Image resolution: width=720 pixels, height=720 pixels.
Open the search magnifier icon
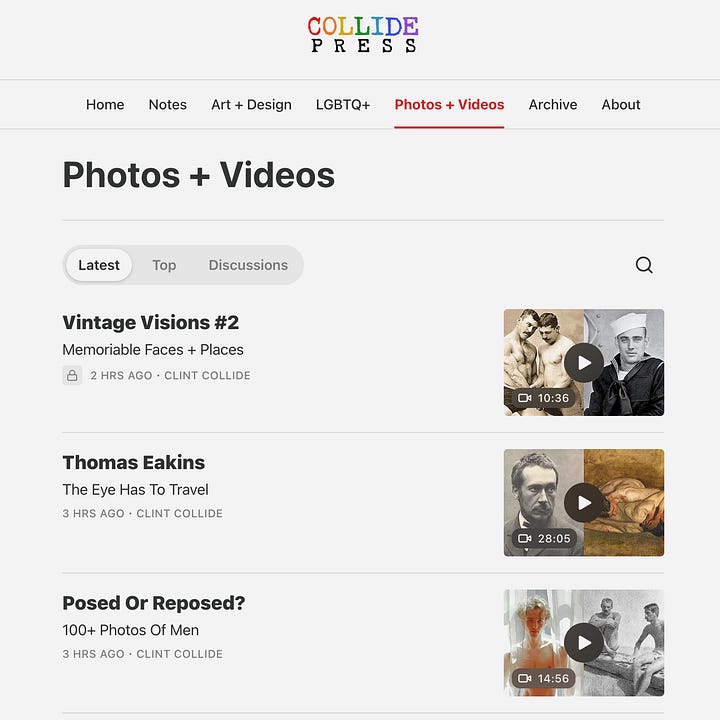tap(644, 265)
